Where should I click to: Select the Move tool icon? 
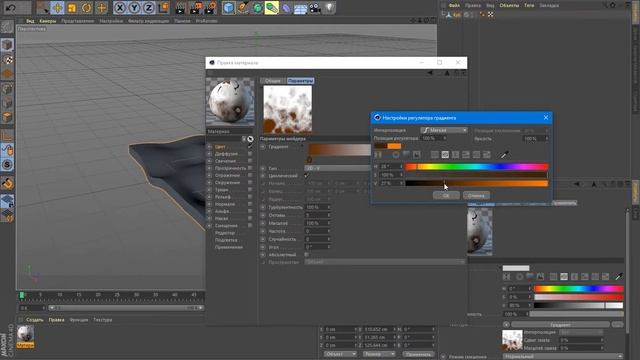57,8
